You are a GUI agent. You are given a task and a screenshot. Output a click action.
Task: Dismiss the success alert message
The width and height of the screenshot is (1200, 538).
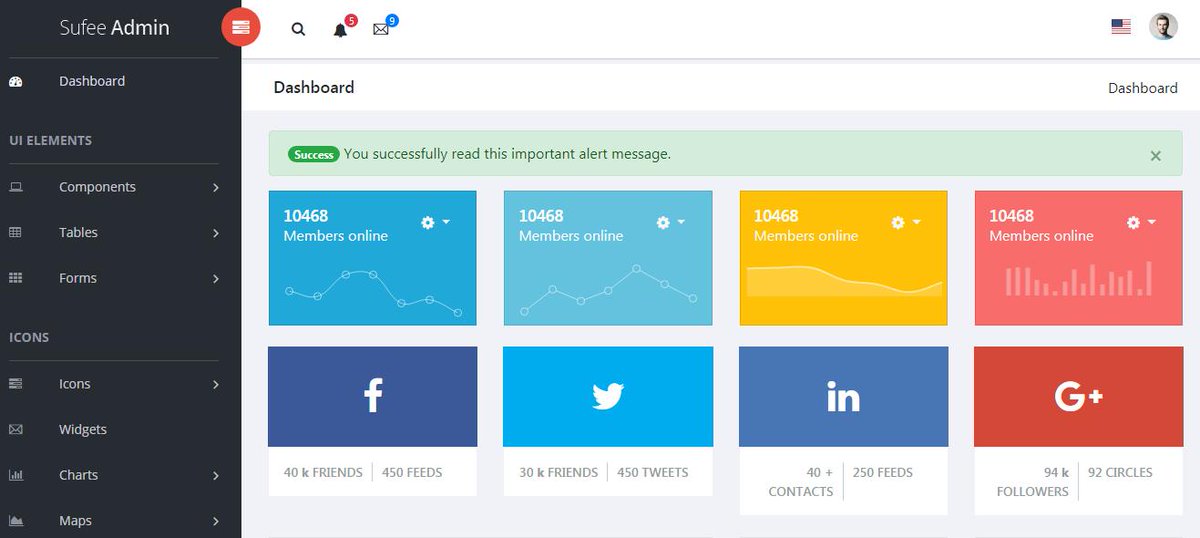pos(1155,155)
